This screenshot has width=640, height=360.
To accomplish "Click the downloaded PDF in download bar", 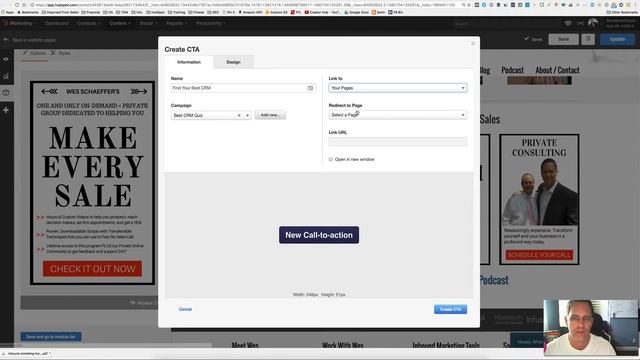I will click(x=28, y=354).
